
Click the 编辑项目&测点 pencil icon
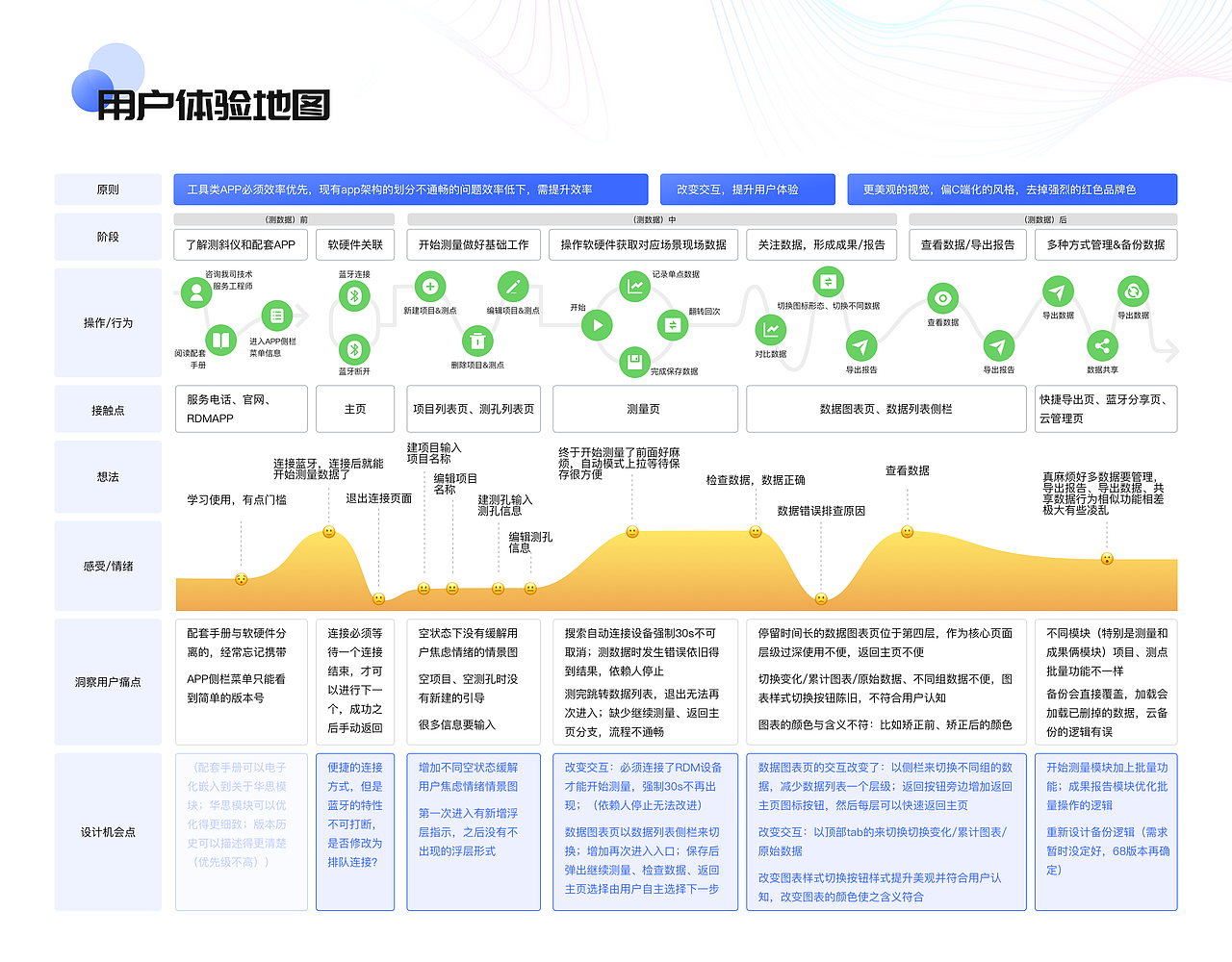click(513, 287)
